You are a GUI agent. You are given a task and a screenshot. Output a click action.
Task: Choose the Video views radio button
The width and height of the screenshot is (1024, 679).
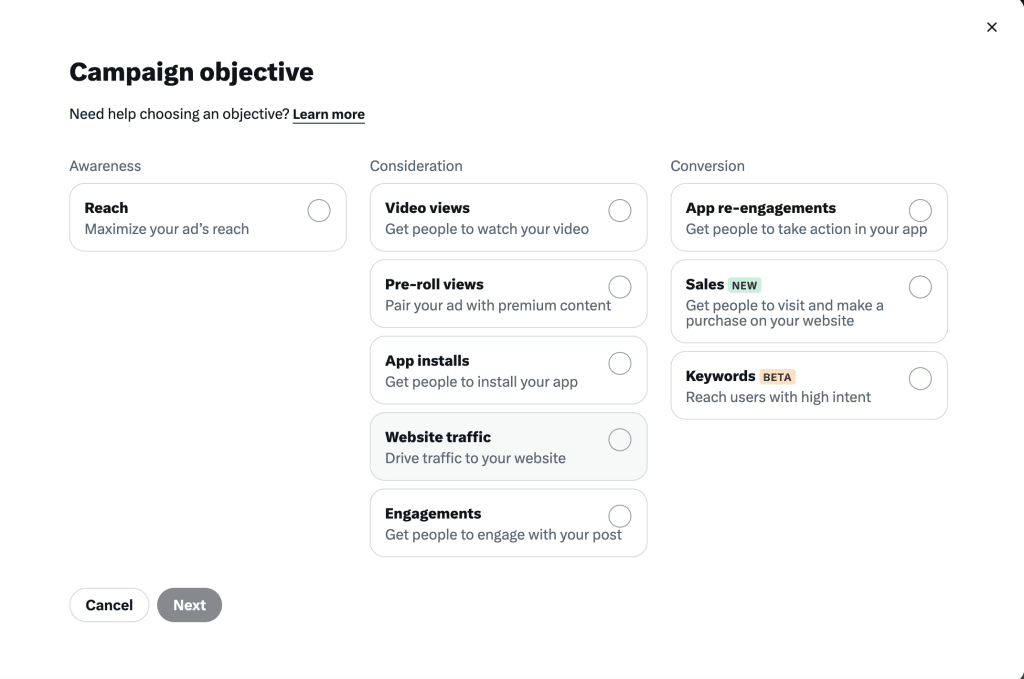coord(620,210)
